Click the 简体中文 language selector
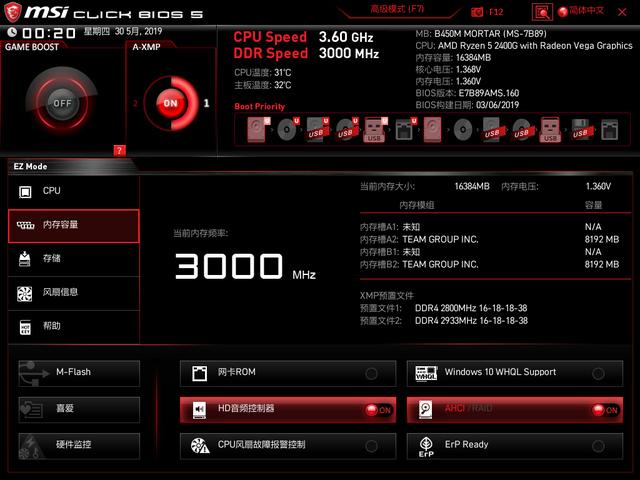Image resolution: width=640 pixels, height=480 pixels. (x=587, y=11)
